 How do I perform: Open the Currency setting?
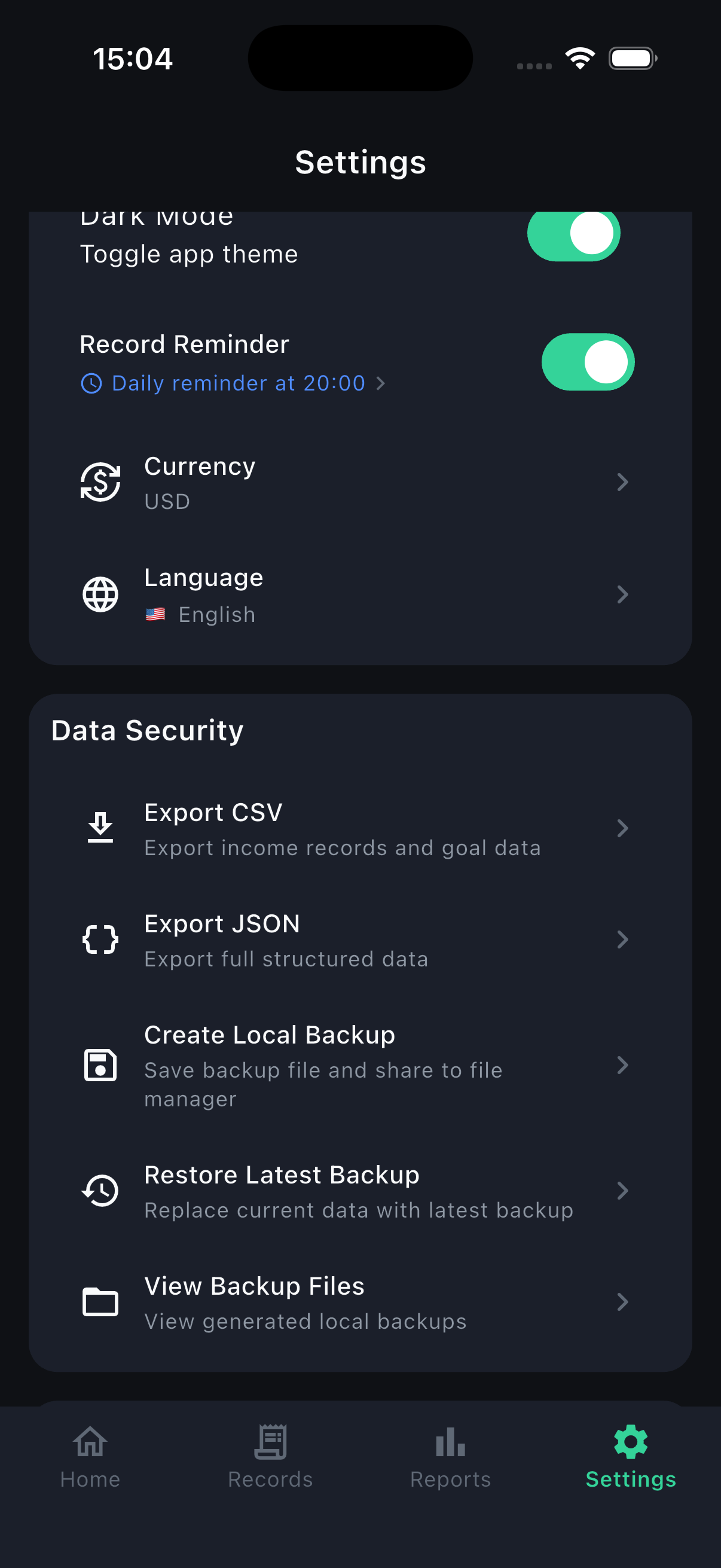(360, 483)
